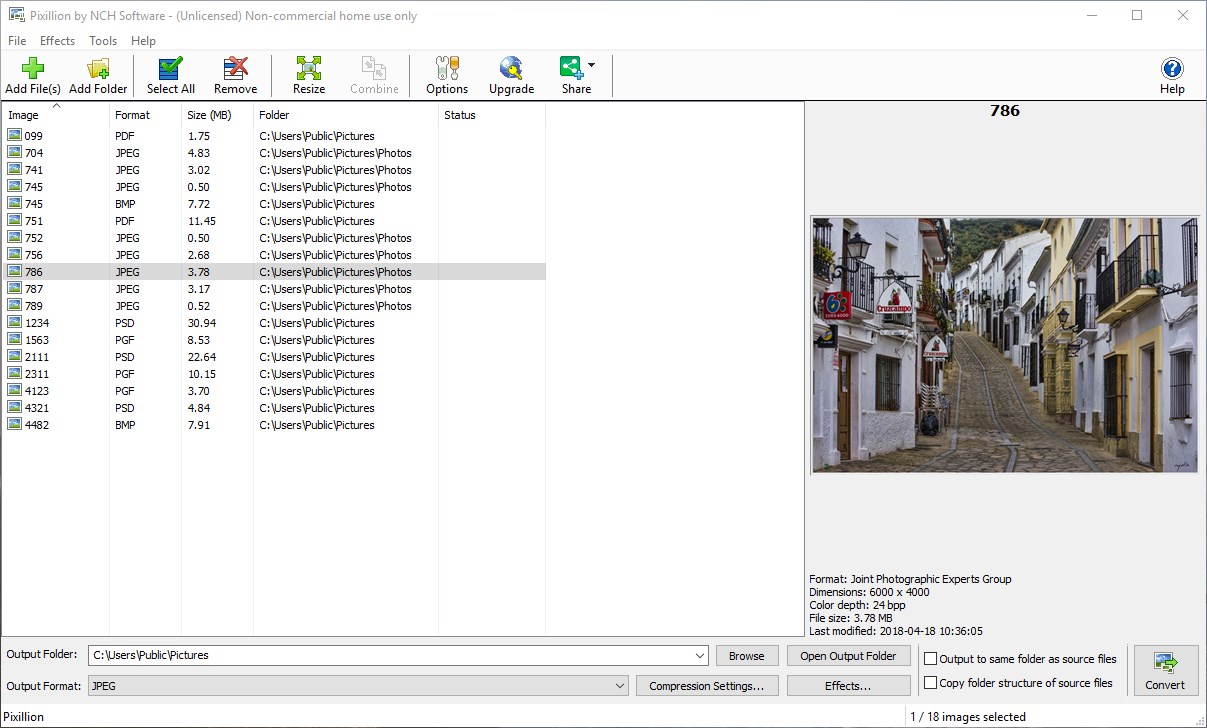Viewport: 1207px width, 728px height.
Task: Check Copy folder structure of source files
Action: (930, 682)
